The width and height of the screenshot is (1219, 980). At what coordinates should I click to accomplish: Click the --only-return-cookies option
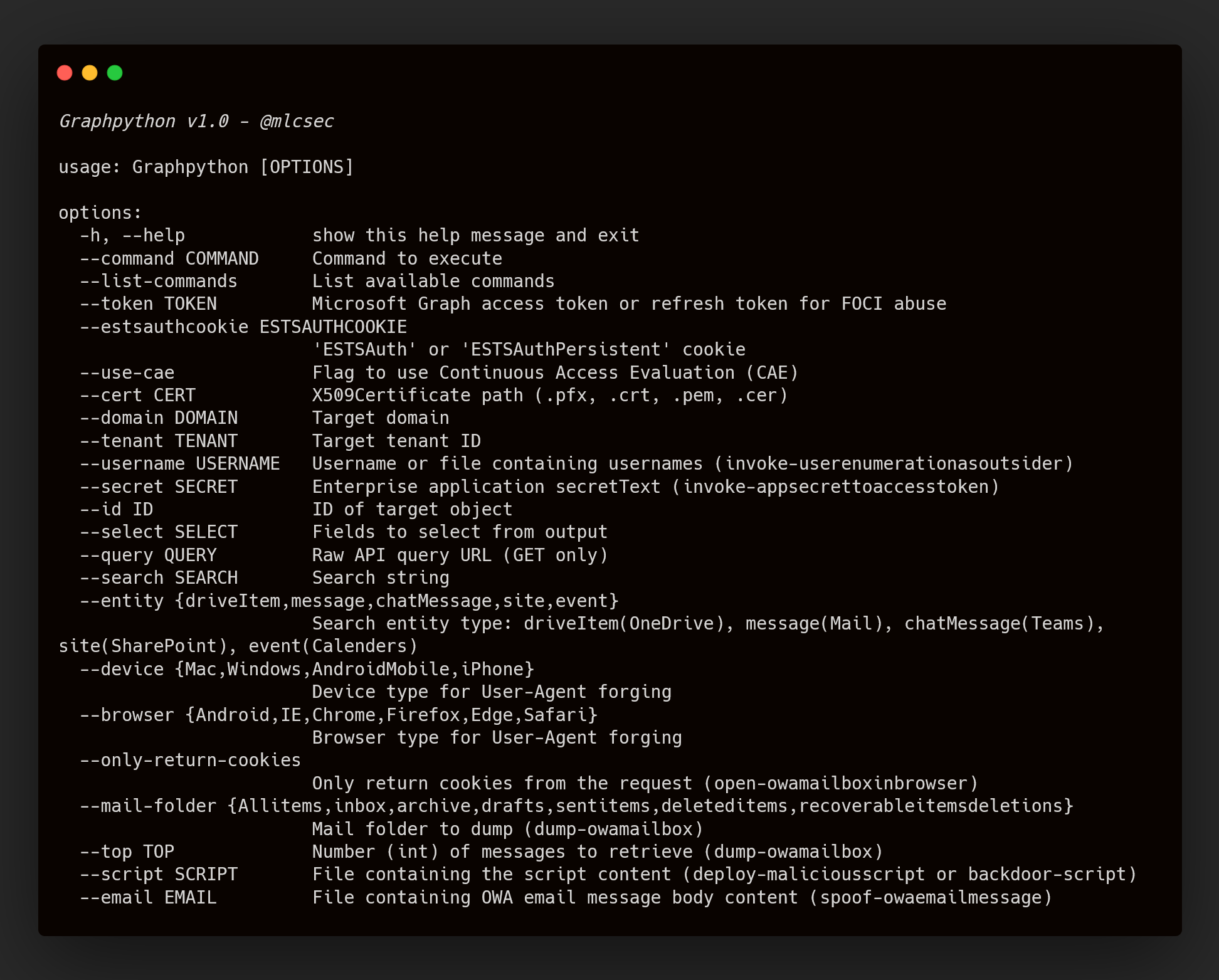point(191,760)
